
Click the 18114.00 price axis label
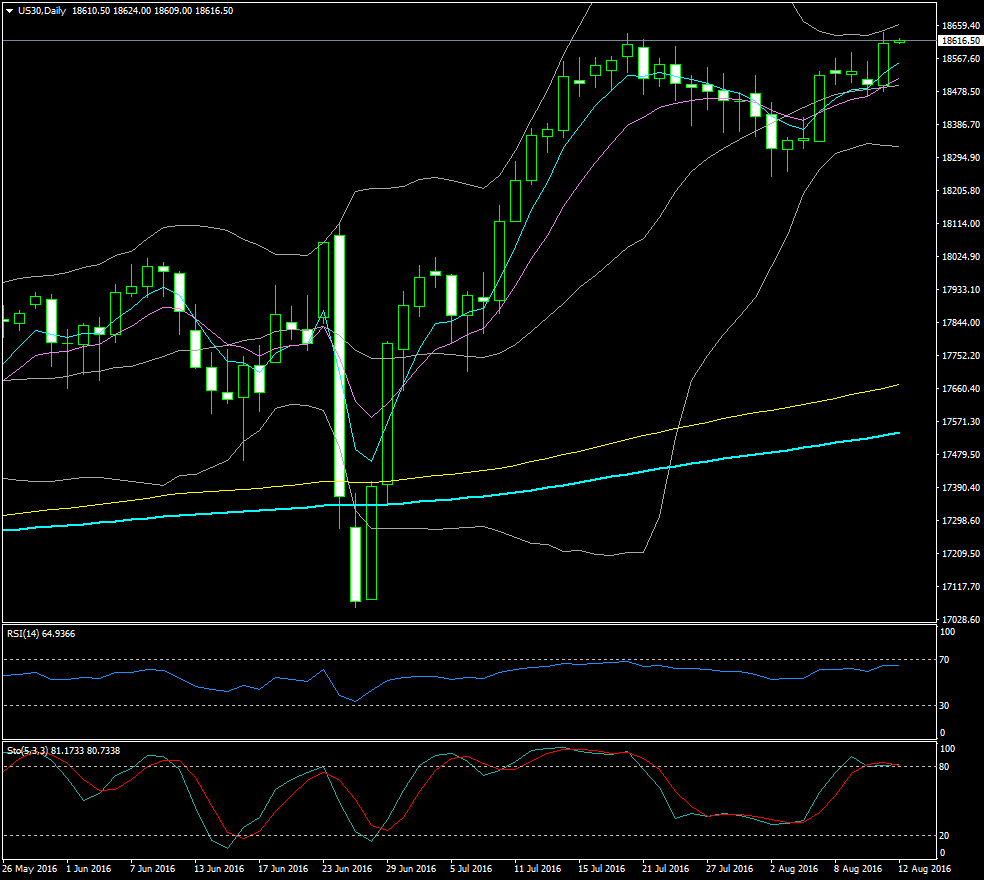(x=961, y=223)
